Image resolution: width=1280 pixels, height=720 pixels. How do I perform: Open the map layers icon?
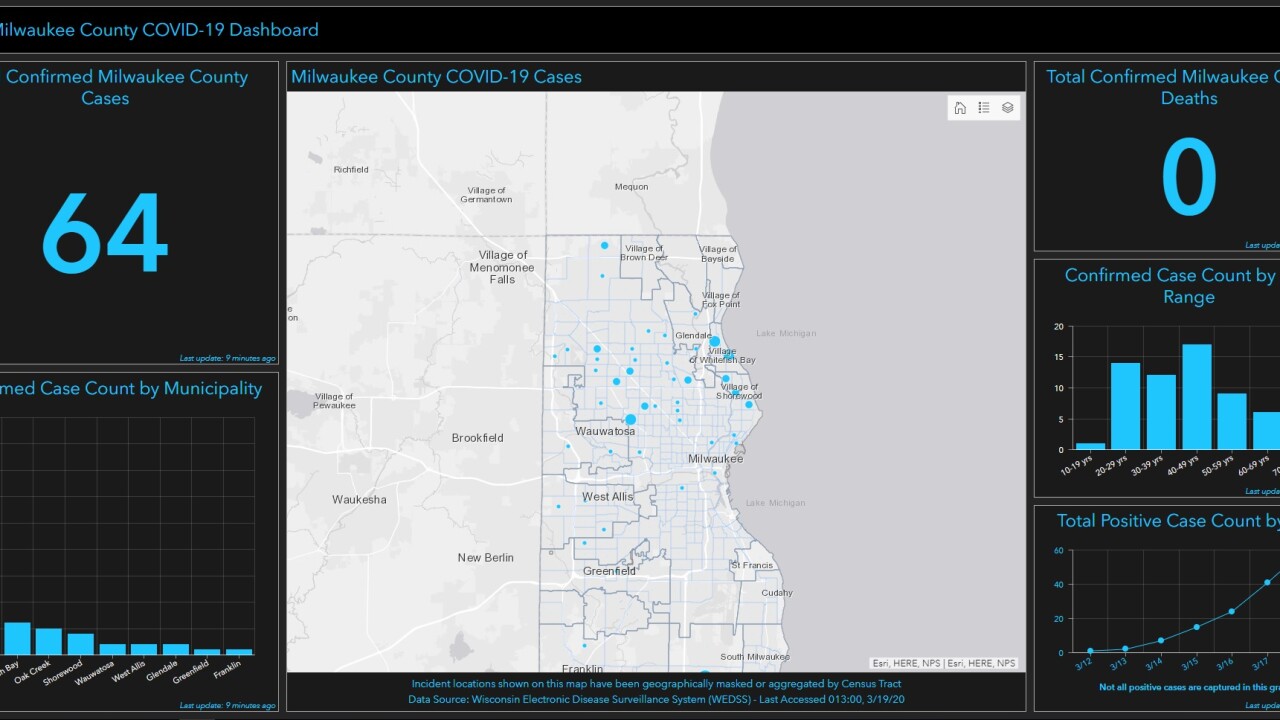coord(1008,108)
